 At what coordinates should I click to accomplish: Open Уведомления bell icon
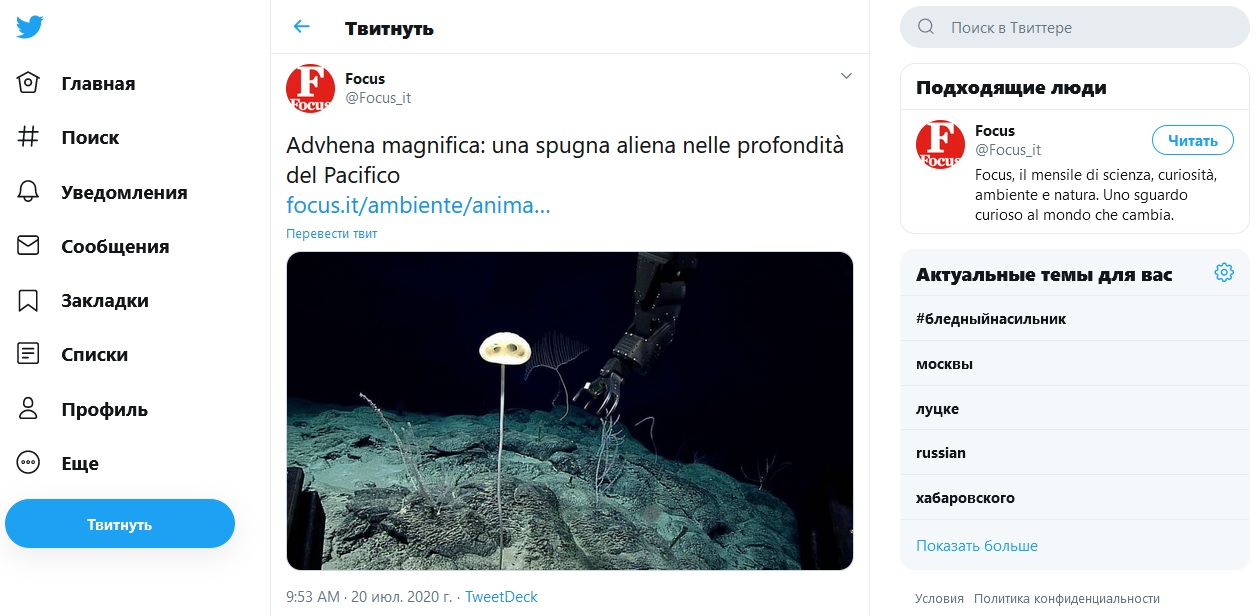coord(28,191)
